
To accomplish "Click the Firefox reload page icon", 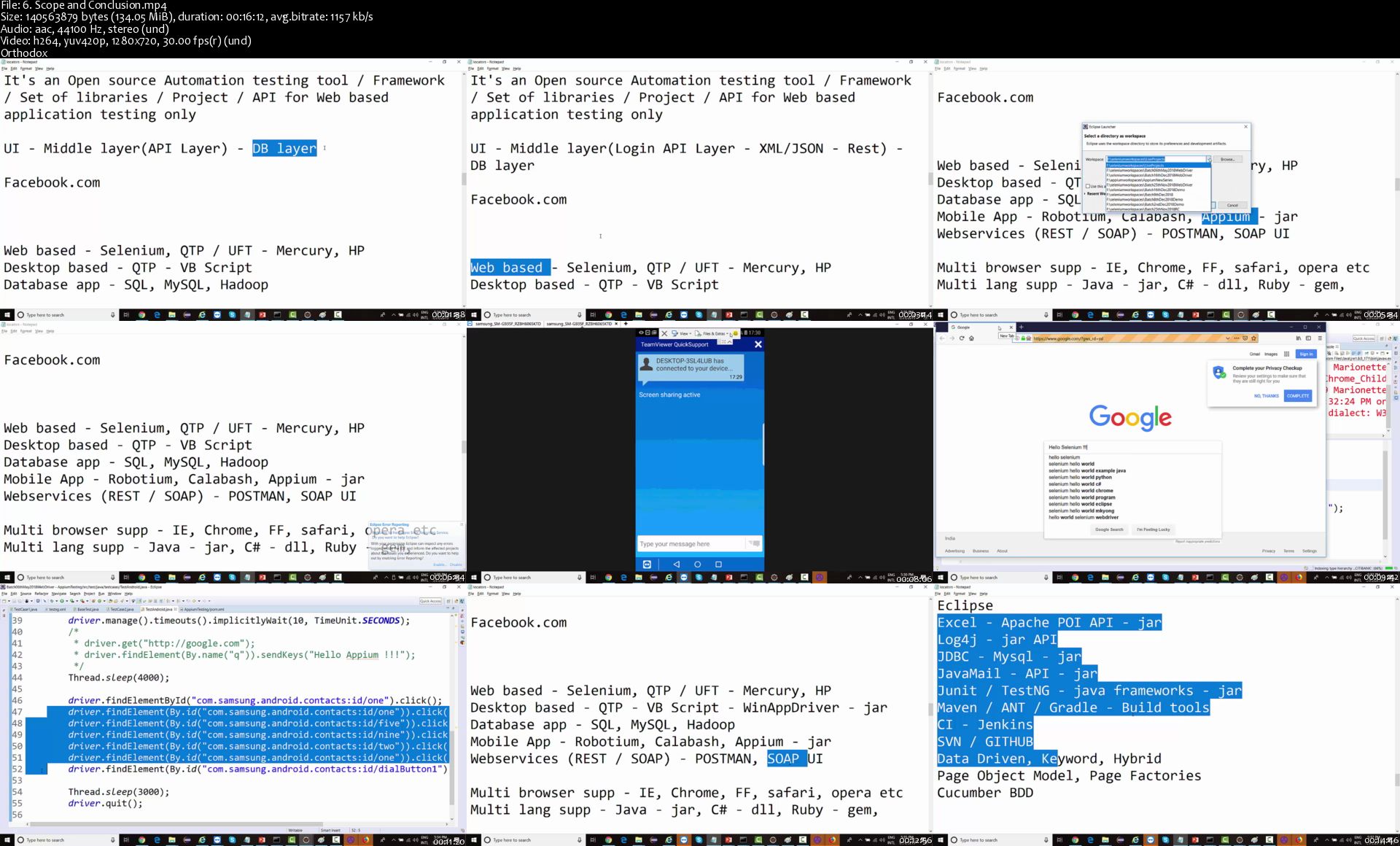I will point(962,338).
